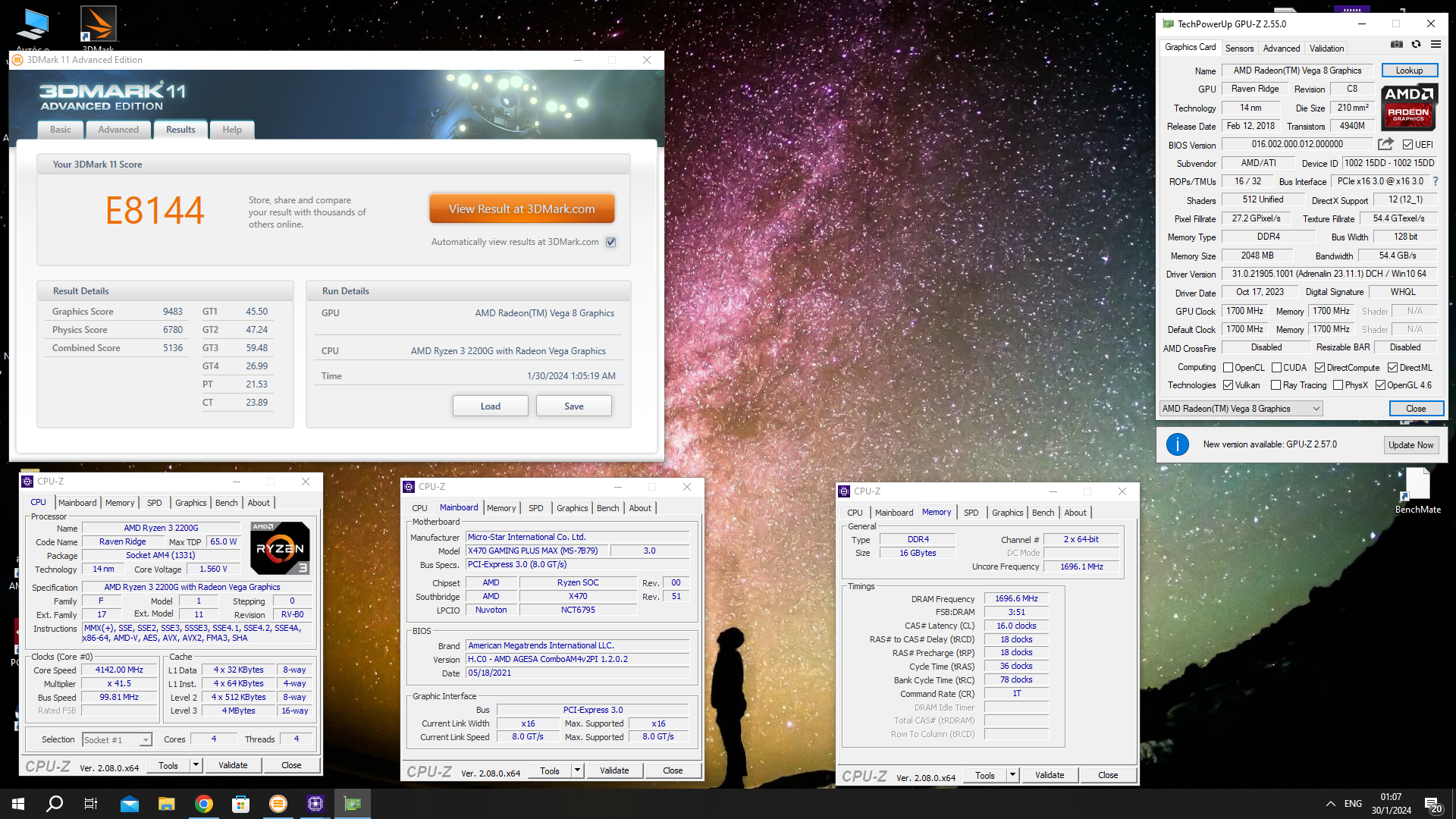This screenshot has height=819, width=1456.
Task: Click the GPU-Z taskbar icon
Action: coord(353,804)
